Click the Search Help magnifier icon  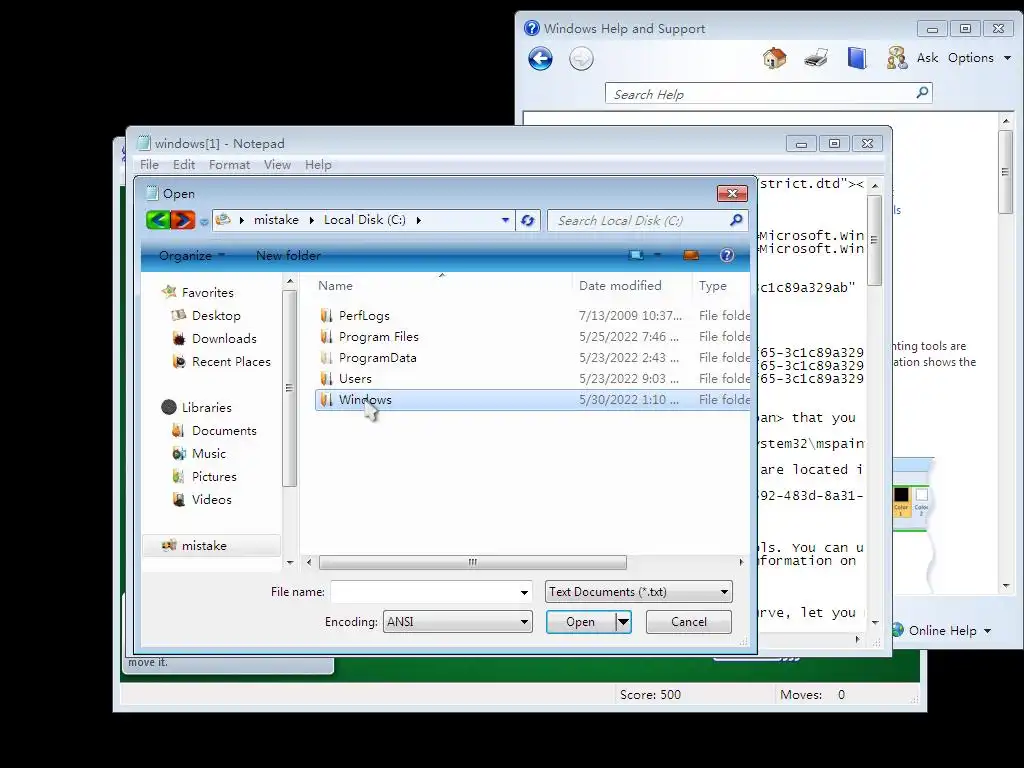922,92
